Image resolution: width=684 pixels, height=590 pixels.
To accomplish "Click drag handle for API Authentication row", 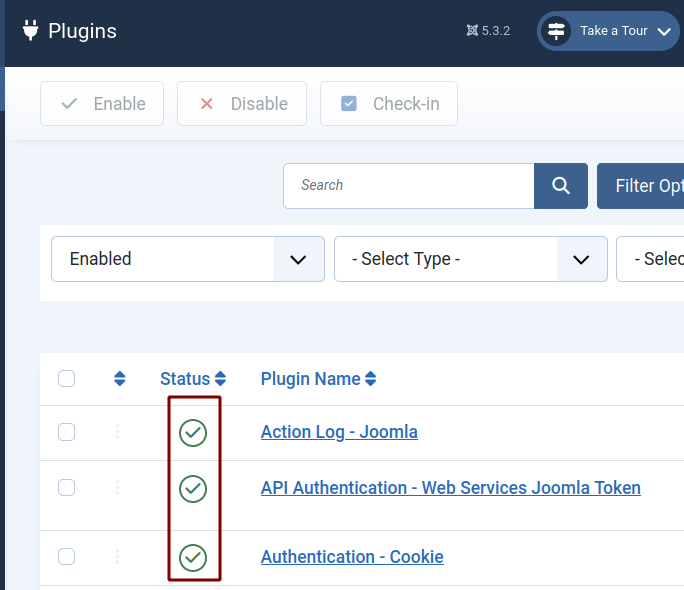I will tap(117, 487).
